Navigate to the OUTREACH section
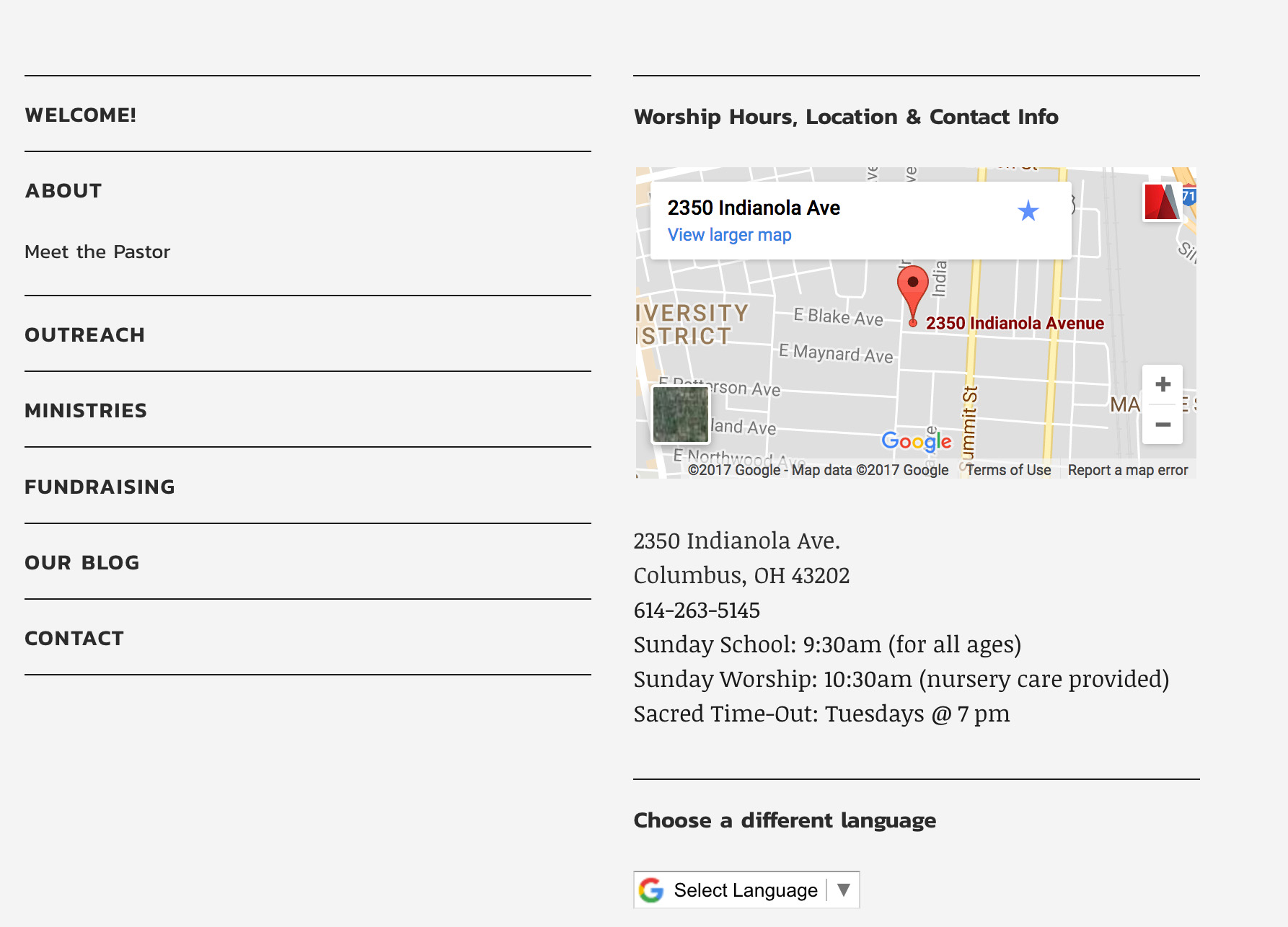The image size is (1288, 927). tap(84, 335)
